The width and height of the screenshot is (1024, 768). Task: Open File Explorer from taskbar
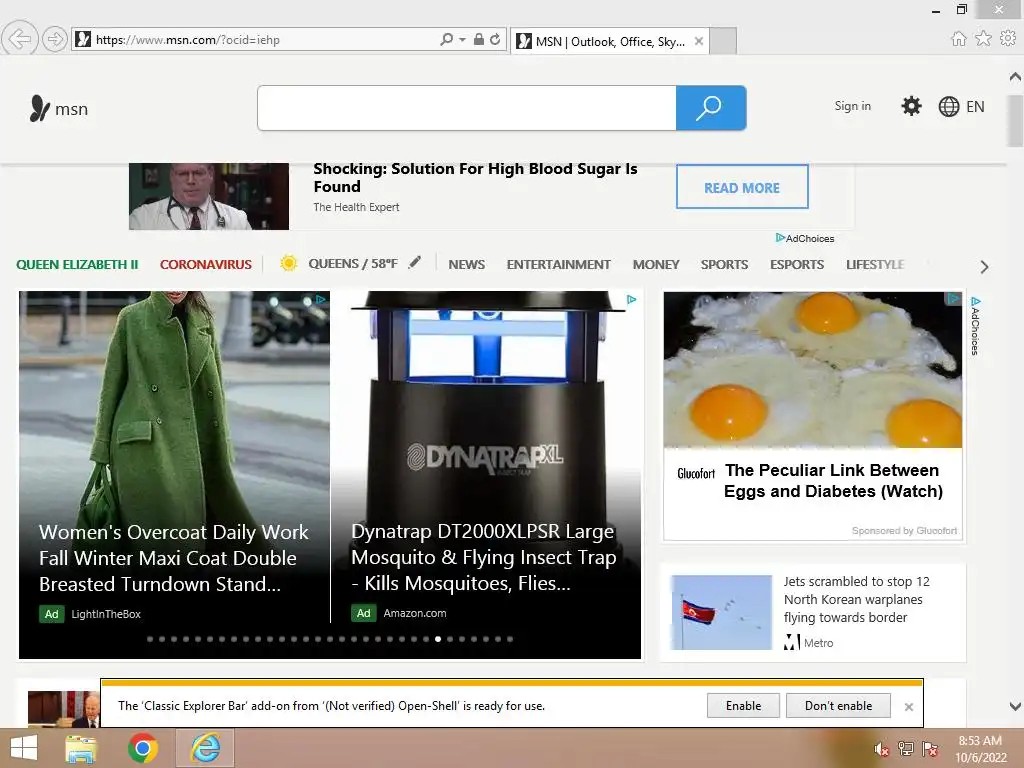(81, 748)
